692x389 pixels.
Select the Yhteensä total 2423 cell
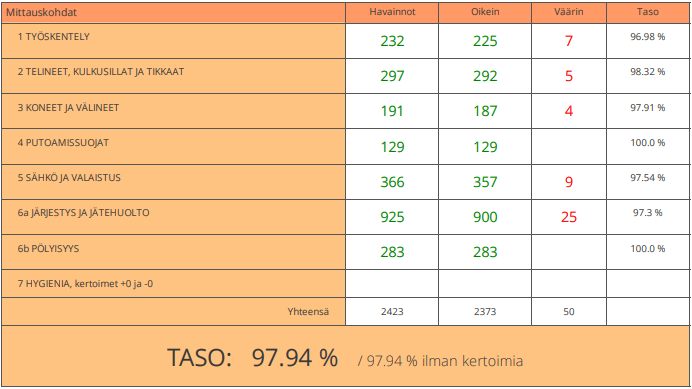click(x=392, y=312)
